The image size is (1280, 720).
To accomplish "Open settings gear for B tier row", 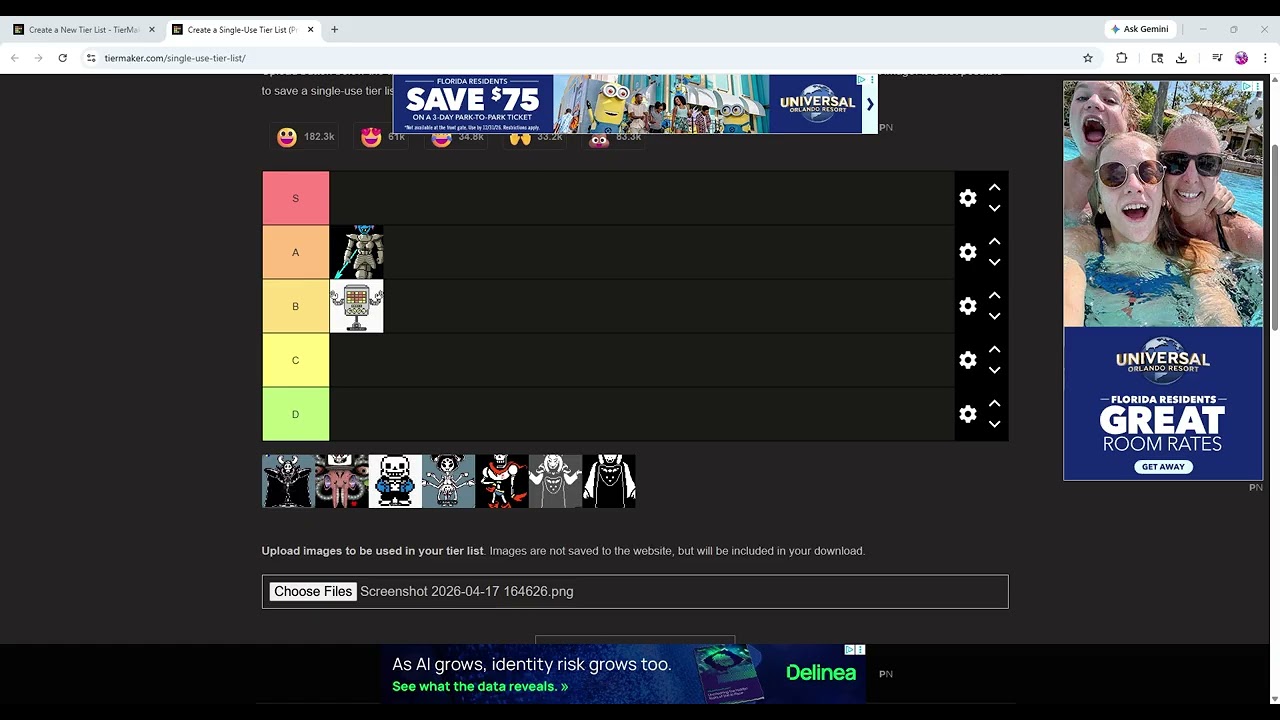I will coord(967,306).
